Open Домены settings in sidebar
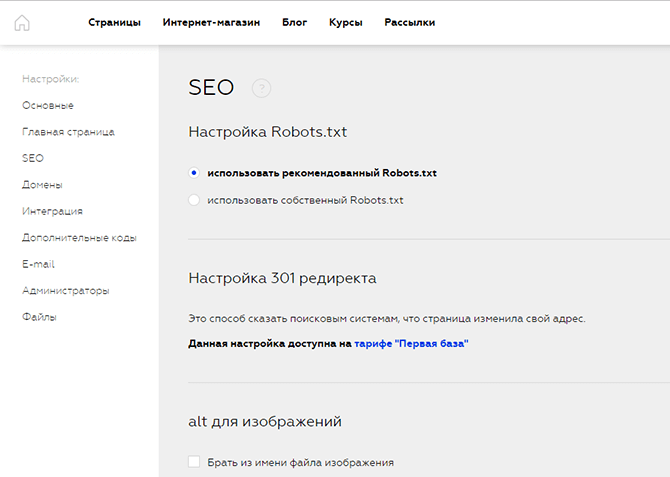Viewport: 670px width, 477px height. tap(42, 185)
